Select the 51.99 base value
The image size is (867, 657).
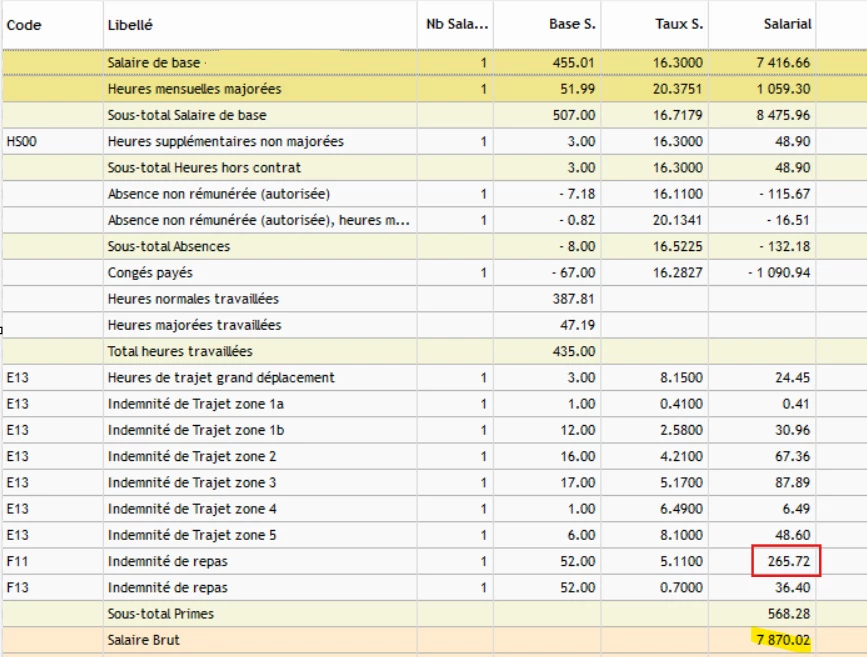(x=577, y=89)
